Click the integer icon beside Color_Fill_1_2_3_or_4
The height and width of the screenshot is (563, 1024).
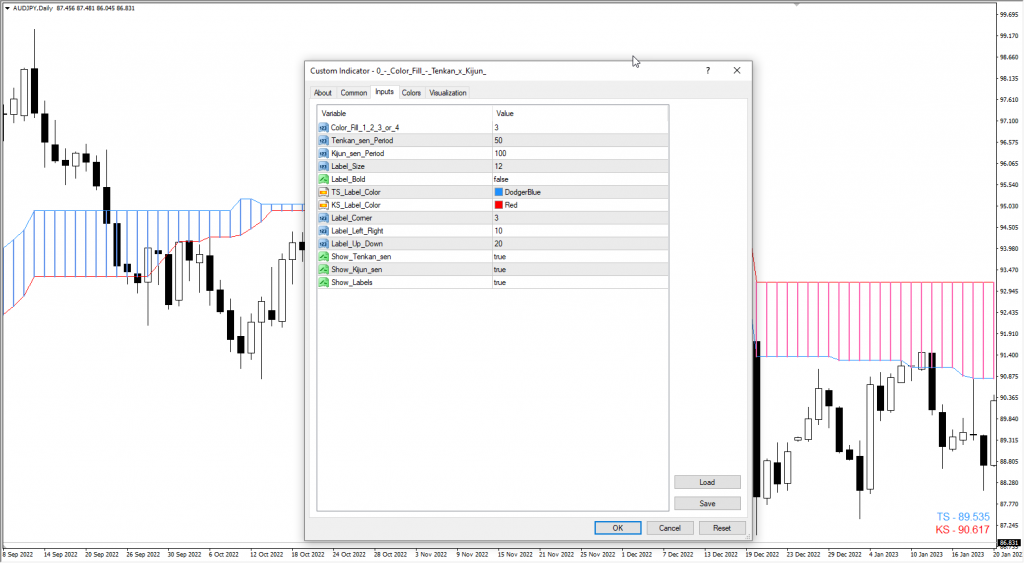pyautogui.click(x=323, y=127)
